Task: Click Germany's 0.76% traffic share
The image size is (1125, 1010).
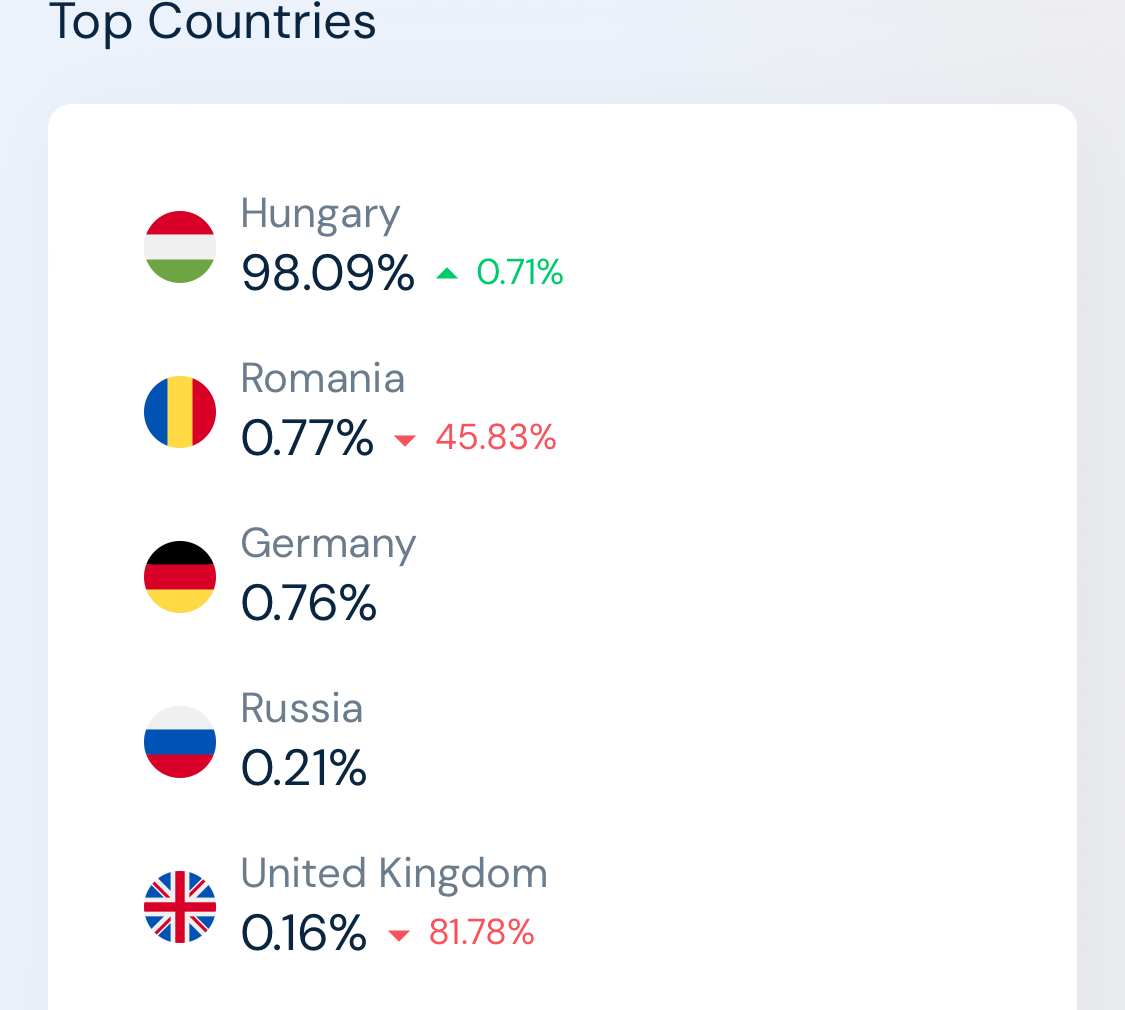Action: [x=309, y=603]
